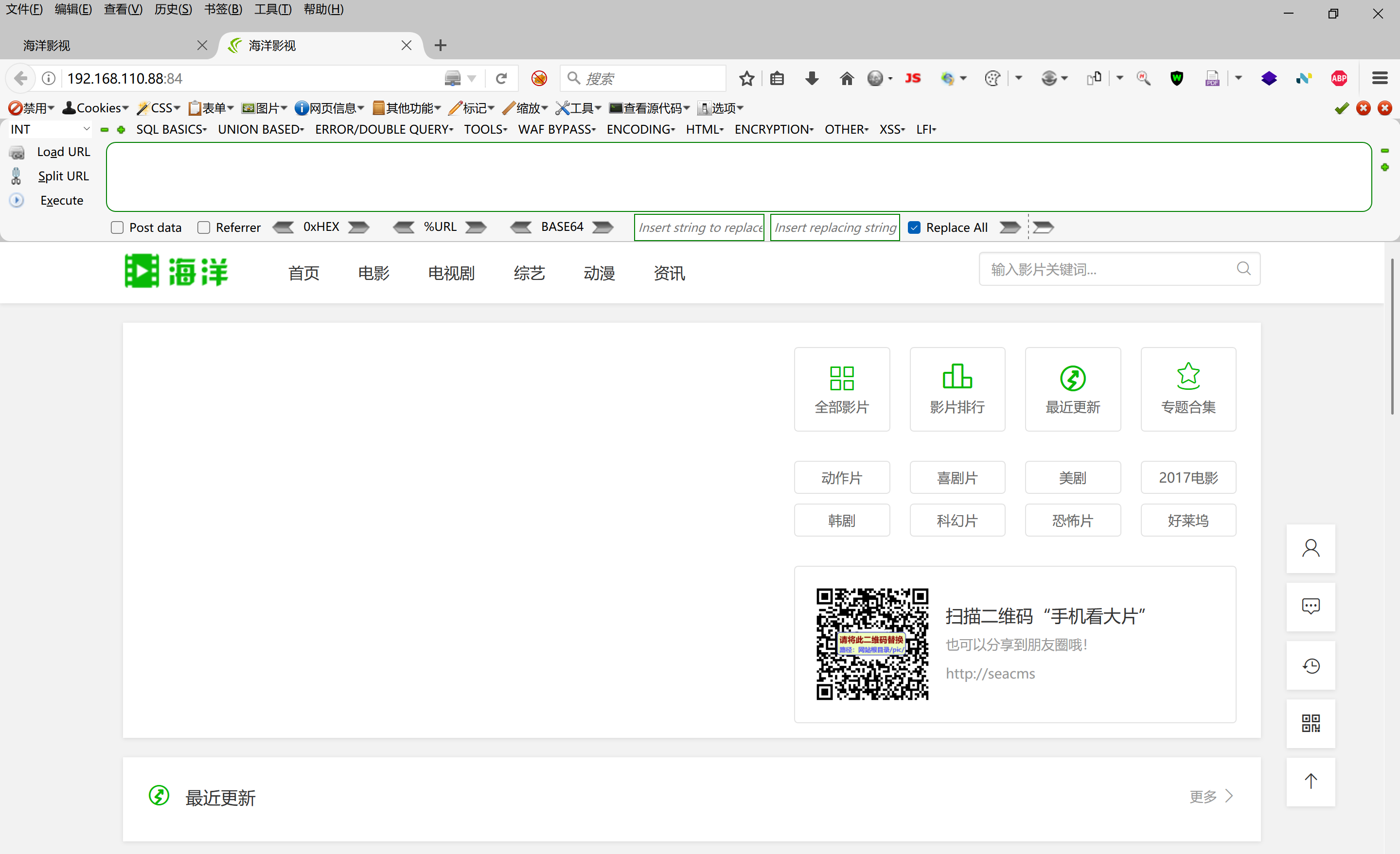Click the user profile icon in sidebar
Screen dimensions: 1400x854
[x=1311, y=548]
